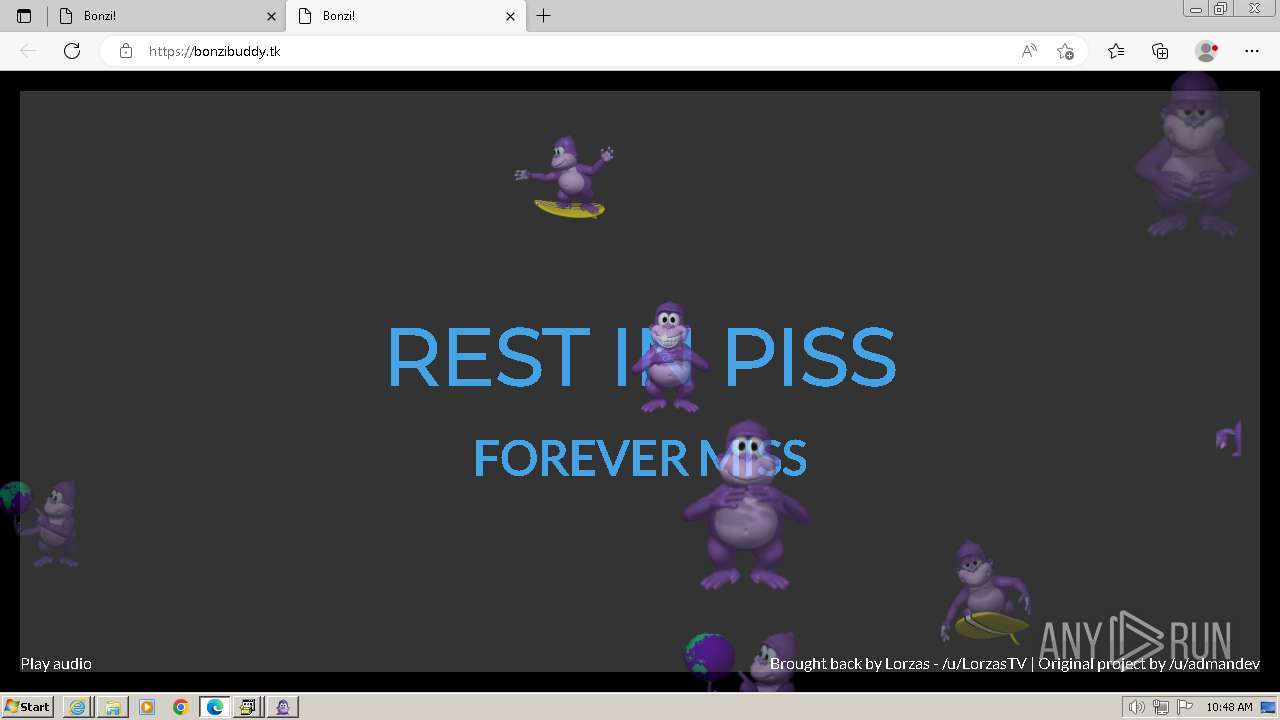Go back to the previous page
Viewport: 1280px width, 720px height.
(28, 51)
